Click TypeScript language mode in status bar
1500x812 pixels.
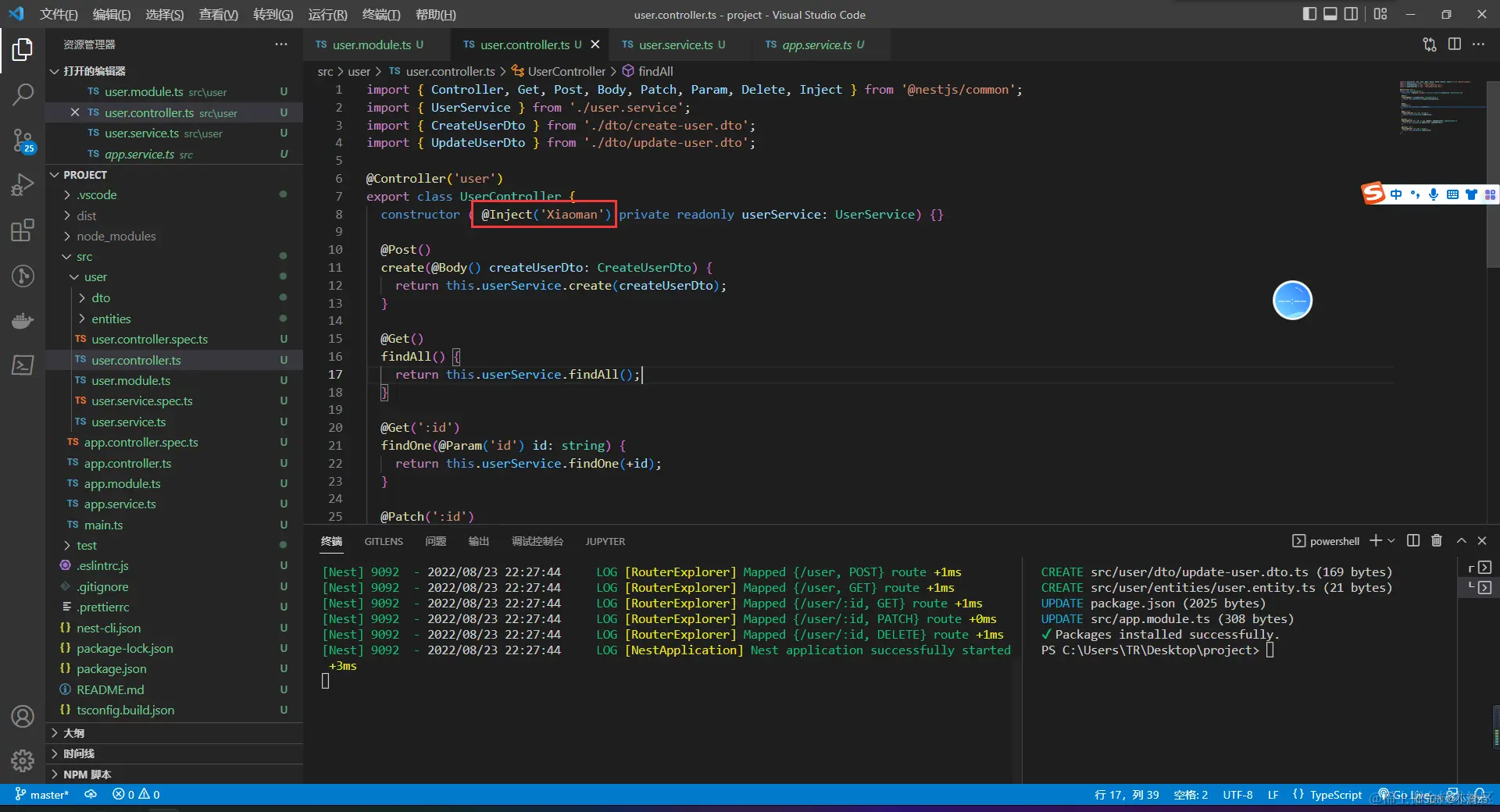(1335, 794)
